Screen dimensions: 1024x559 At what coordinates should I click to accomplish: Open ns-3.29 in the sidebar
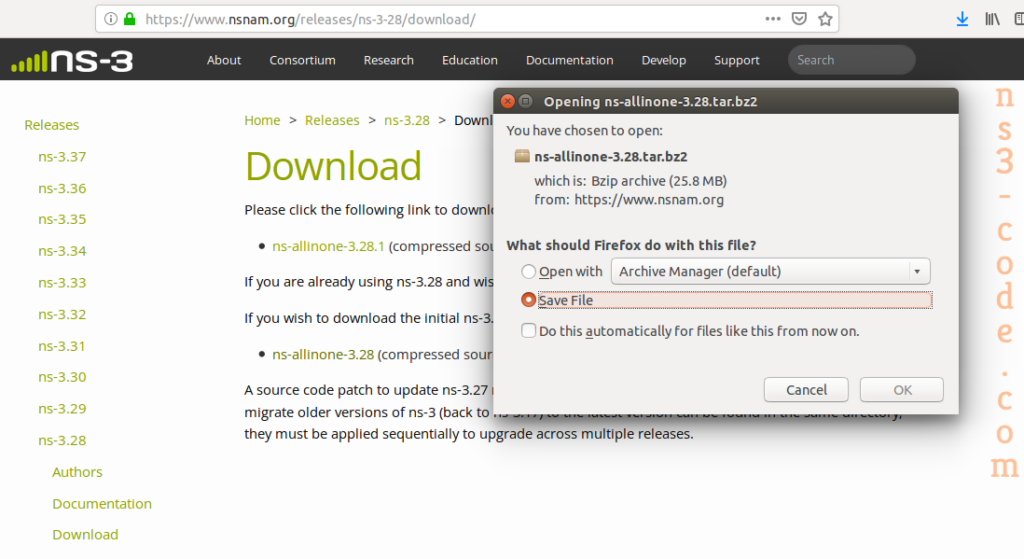(x=62, y=408)
